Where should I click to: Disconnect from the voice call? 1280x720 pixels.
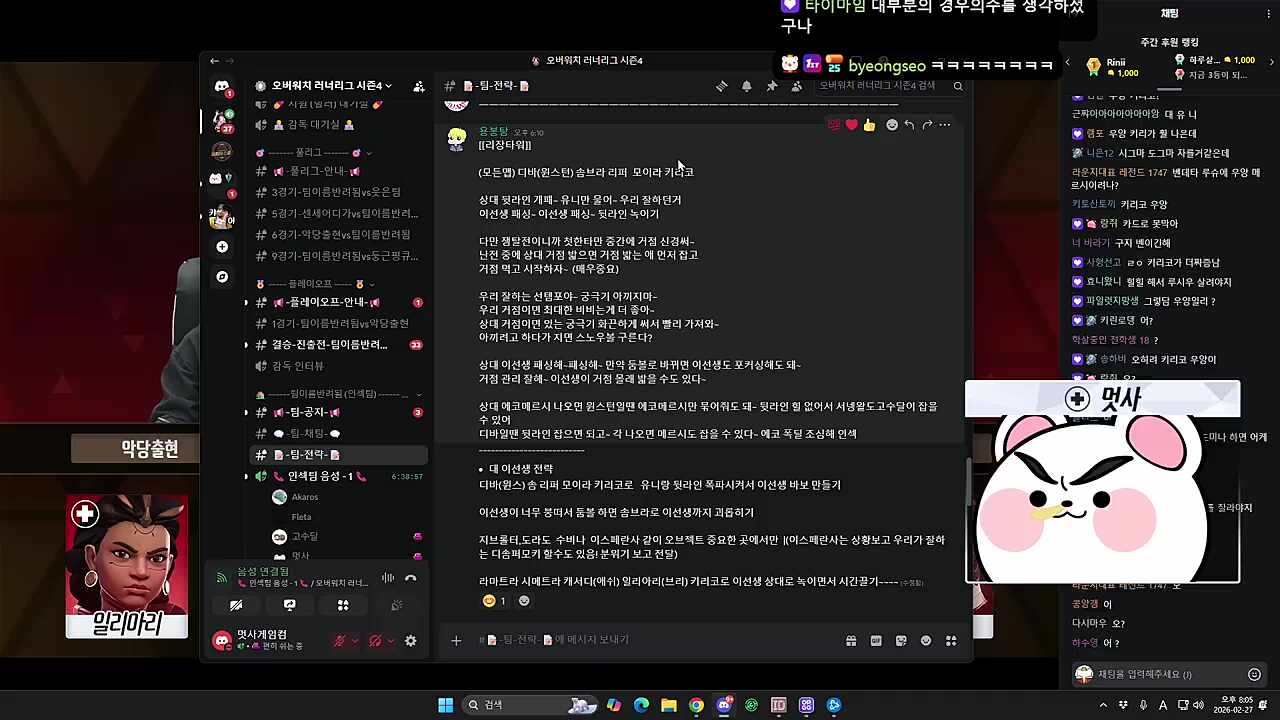point(410,578)
